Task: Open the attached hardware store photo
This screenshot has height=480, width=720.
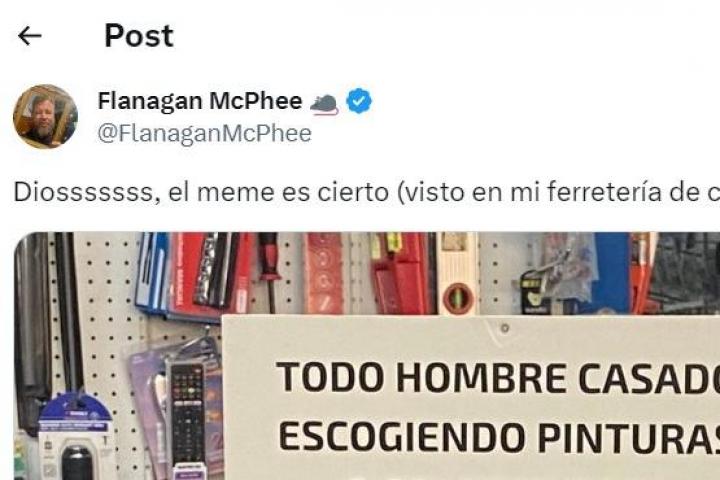Action: coord(367,356)
